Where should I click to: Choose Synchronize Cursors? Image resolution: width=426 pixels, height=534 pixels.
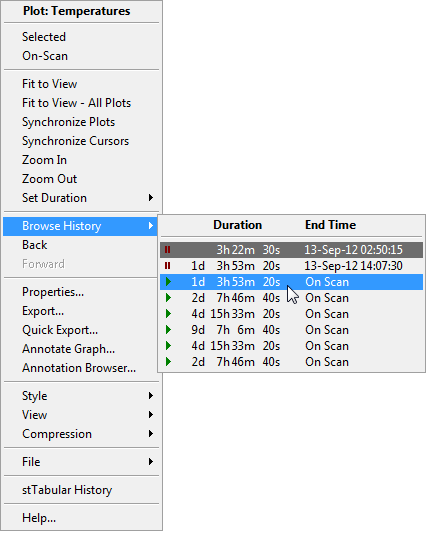[x=76, y=141]
